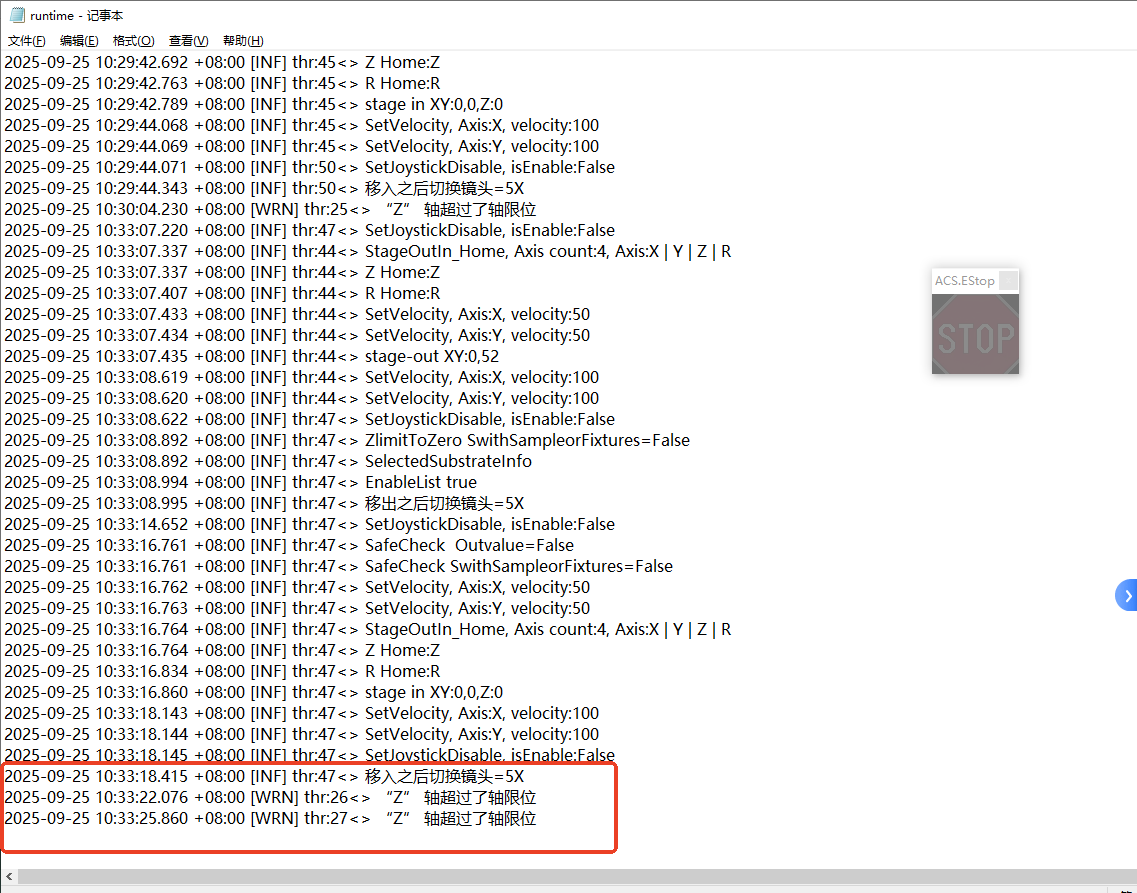This screenshot has width=1137, height=893.
Task: Click the 'ZlimitToZero SwithSampleorFixtures=False' line
Action: [527, 441]
